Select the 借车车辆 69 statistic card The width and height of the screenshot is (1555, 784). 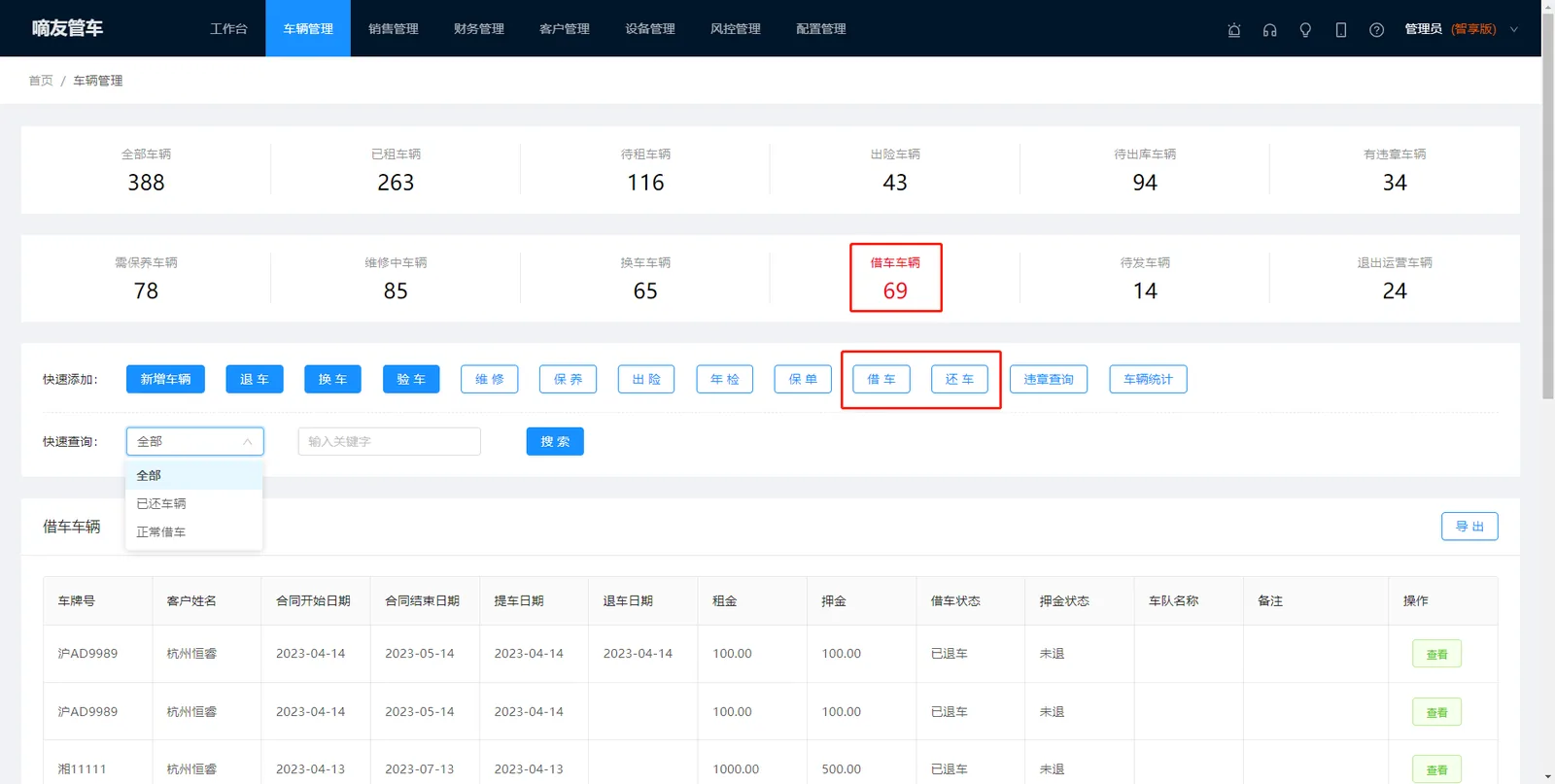(895, 278)
